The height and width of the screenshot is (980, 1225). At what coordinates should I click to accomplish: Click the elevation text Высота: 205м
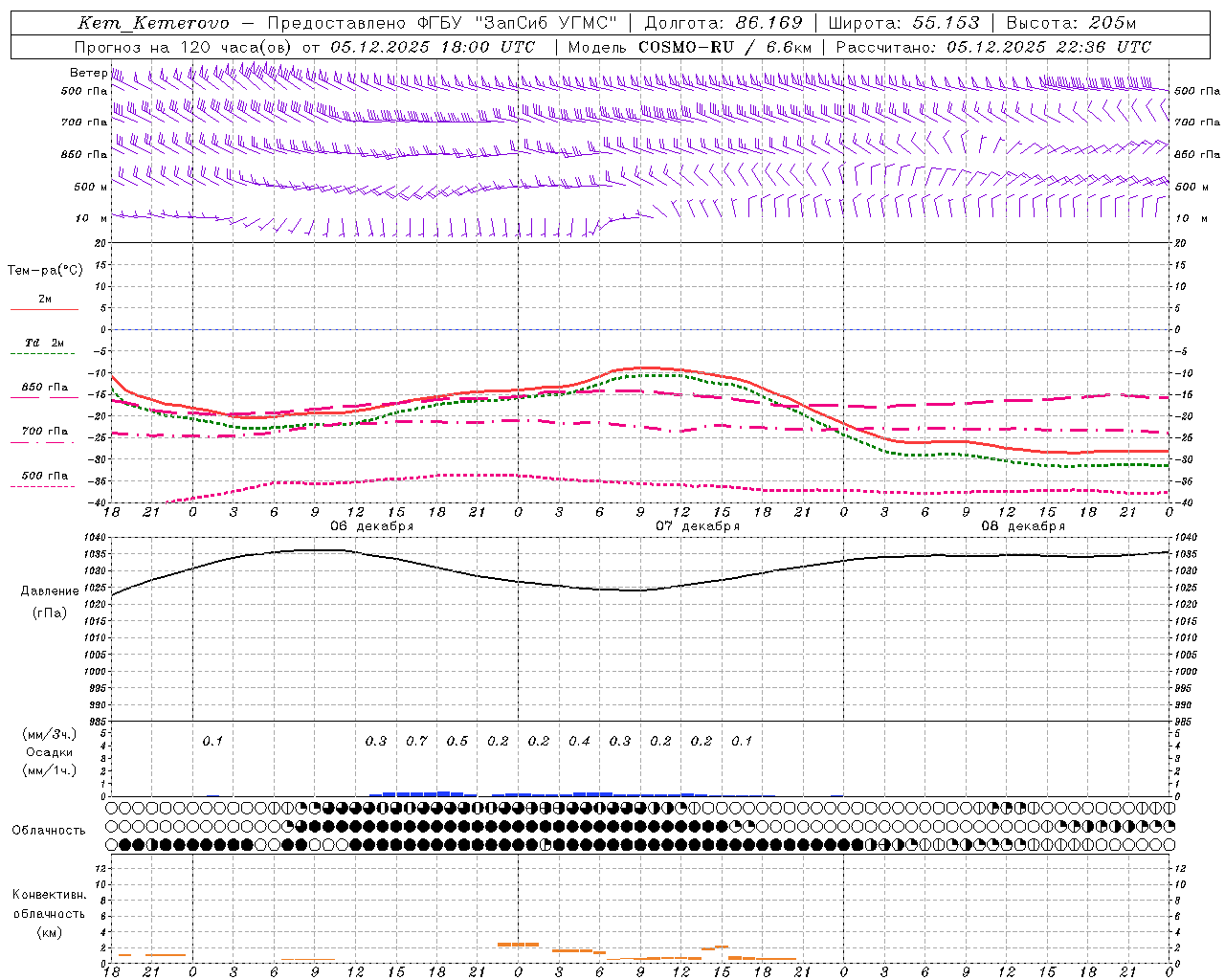(1071, 23)
